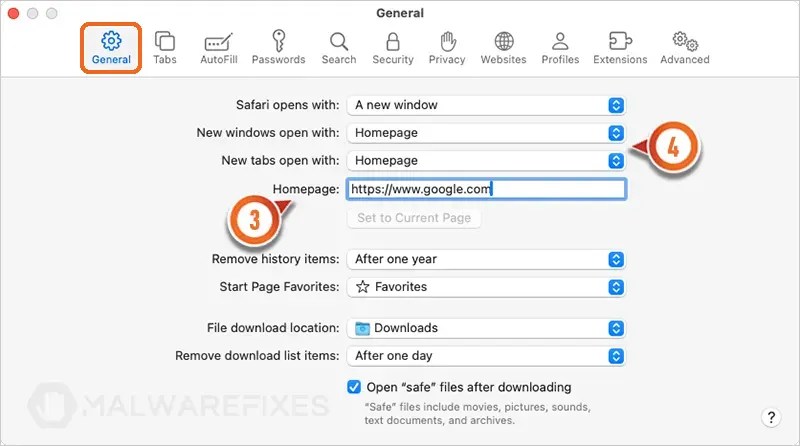Image resolution: width=800 pixels, height=446 pixels.
Task: Expand the 'New tabs open with' dropdown
Action: [486, 161]
